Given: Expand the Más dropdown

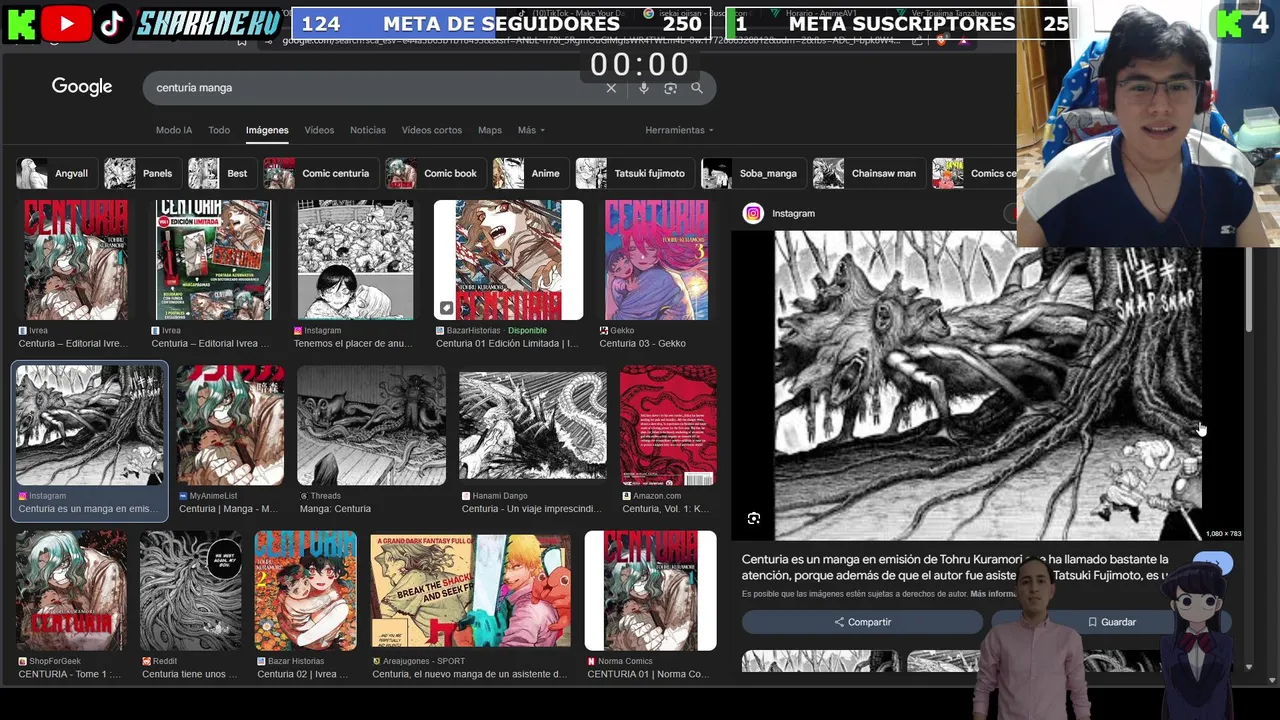Looking at the screenshot, I should point(531,130).
